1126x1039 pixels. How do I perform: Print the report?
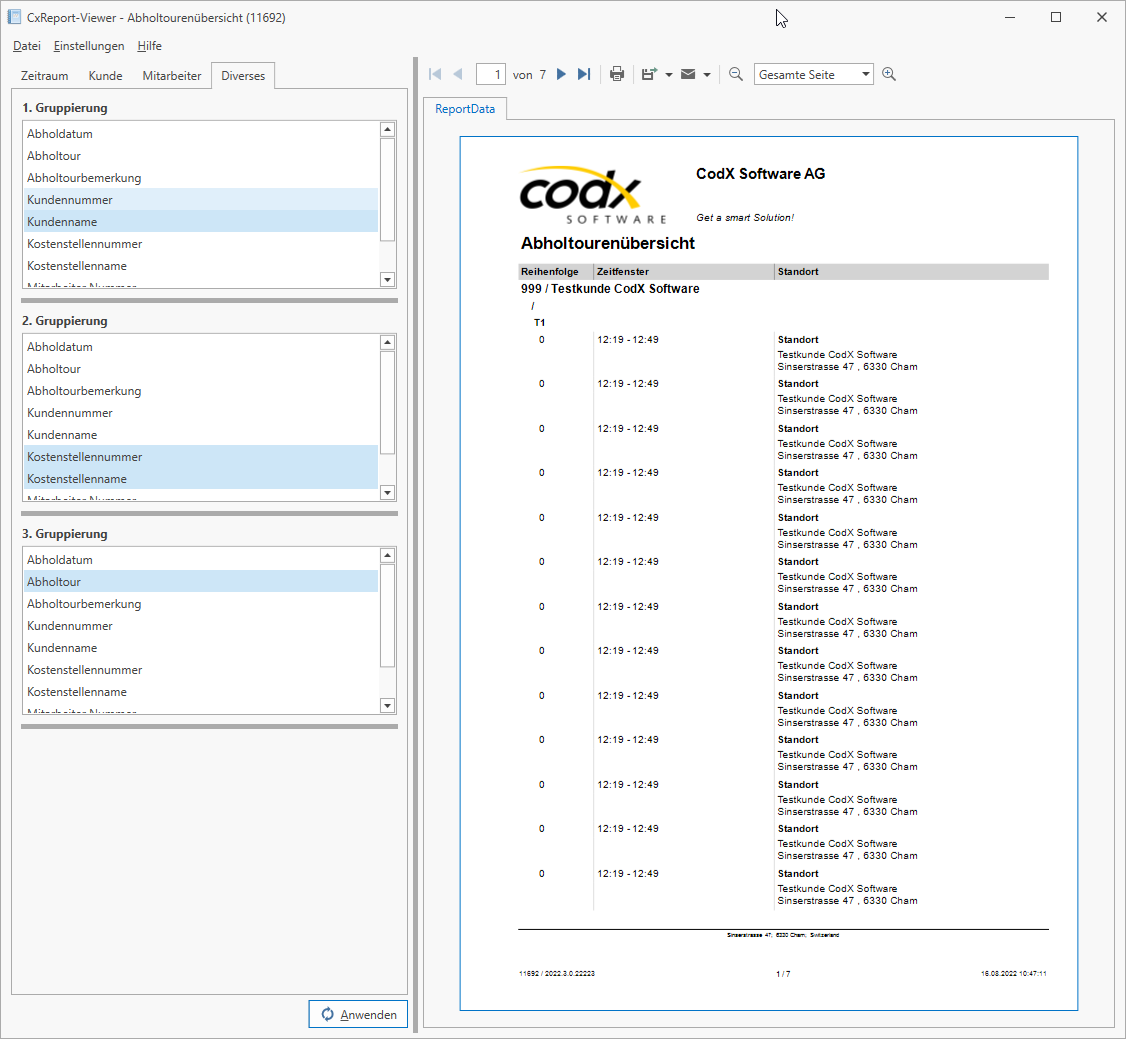click(617, 73)
